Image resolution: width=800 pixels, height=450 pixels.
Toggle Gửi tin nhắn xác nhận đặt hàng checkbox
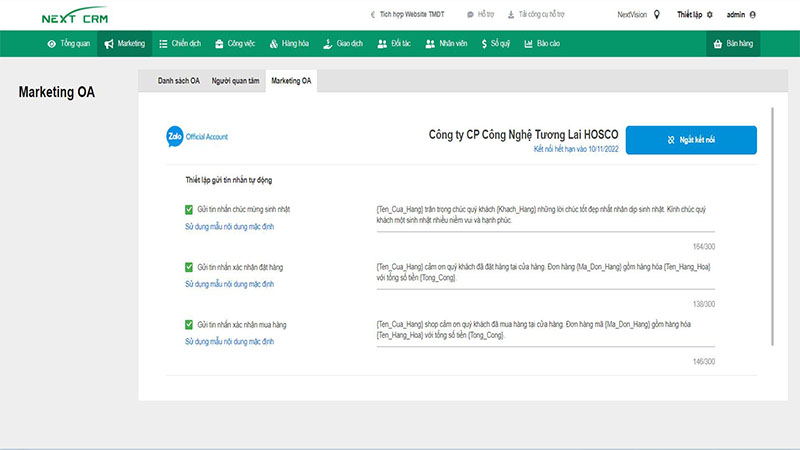point(189,267)
